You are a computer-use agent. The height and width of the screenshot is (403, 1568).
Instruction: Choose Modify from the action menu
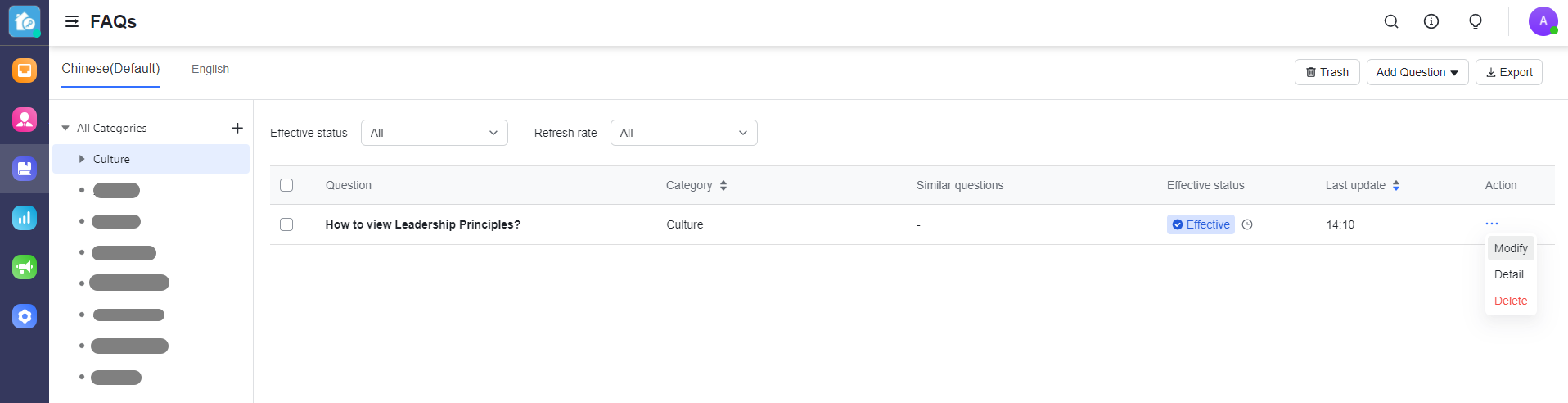pyautogui.click(x=1510, y=248)
